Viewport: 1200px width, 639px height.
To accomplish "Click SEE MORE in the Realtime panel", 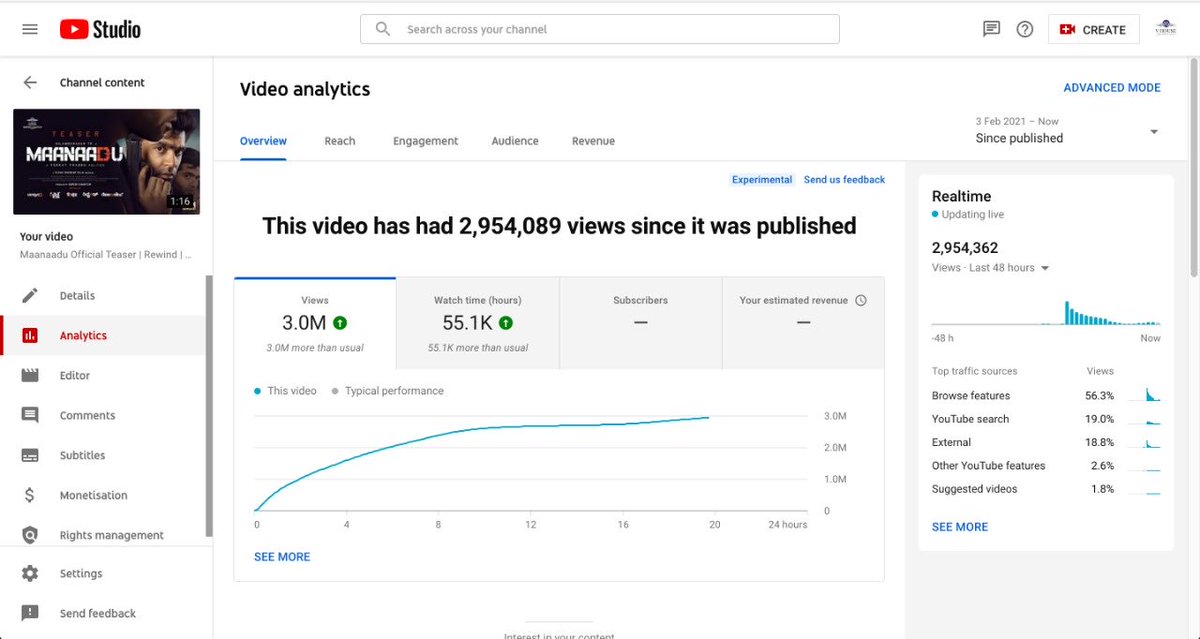I will click(960, 527).
